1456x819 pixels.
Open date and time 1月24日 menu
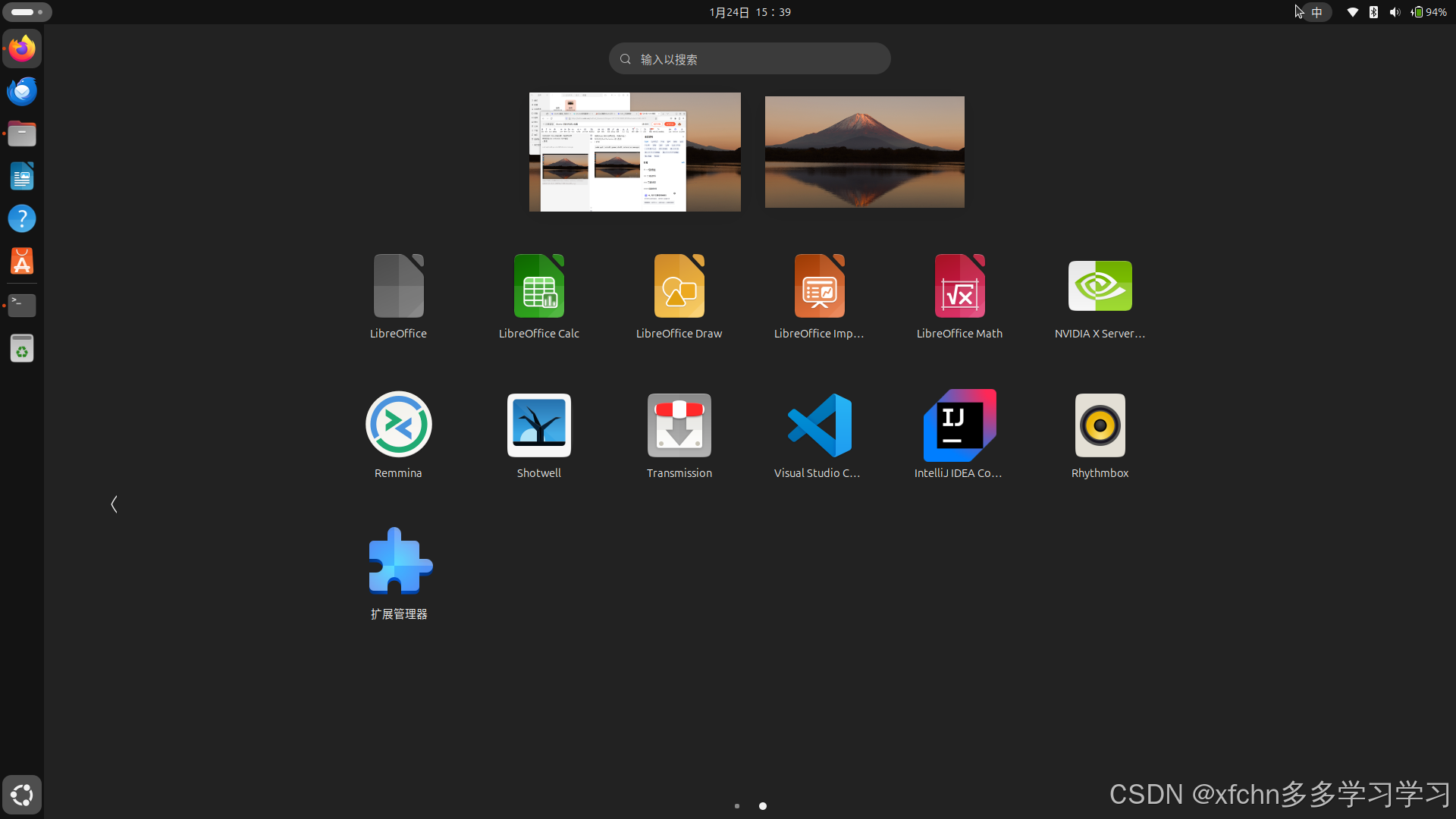pyautogui.click(x=750, y=12)
